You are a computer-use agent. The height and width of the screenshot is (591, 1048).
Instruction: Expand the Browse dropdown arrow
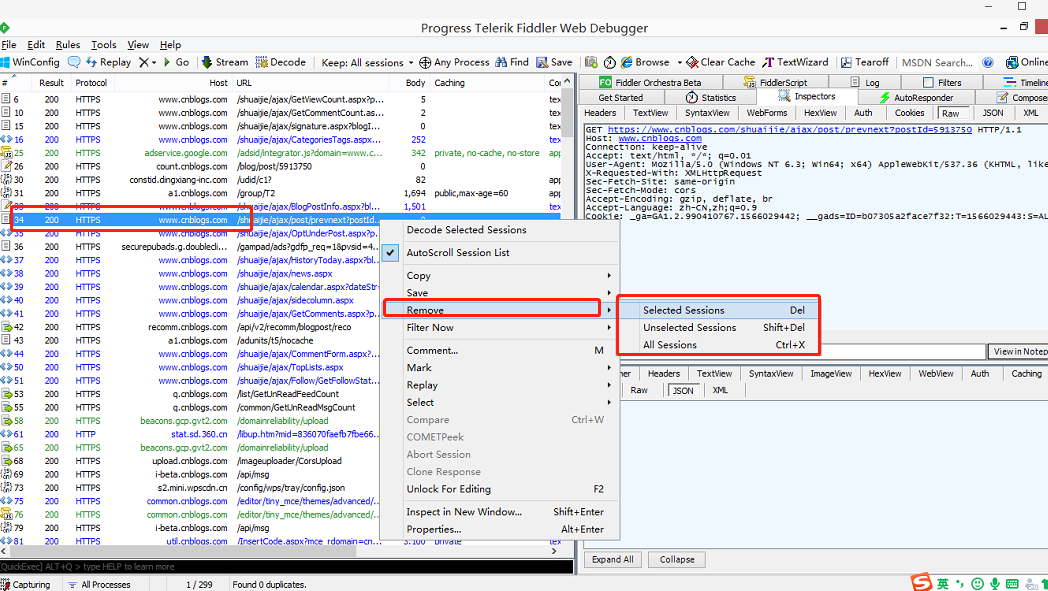pos(679,63)
